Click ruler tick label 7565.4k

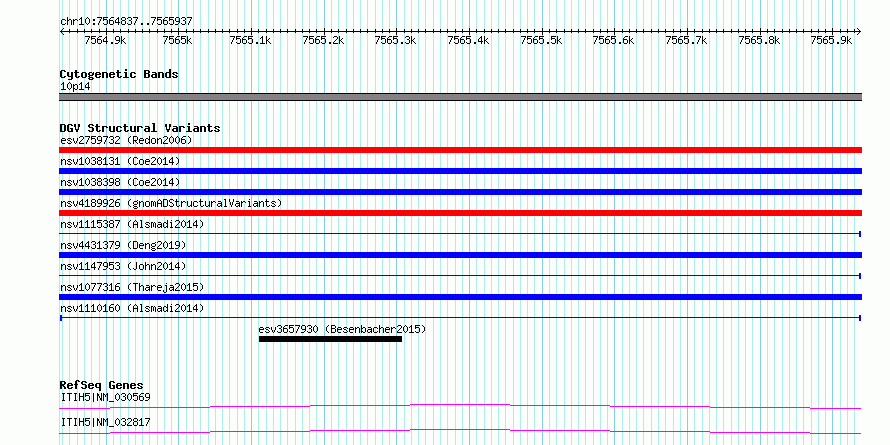pos(468,40)
